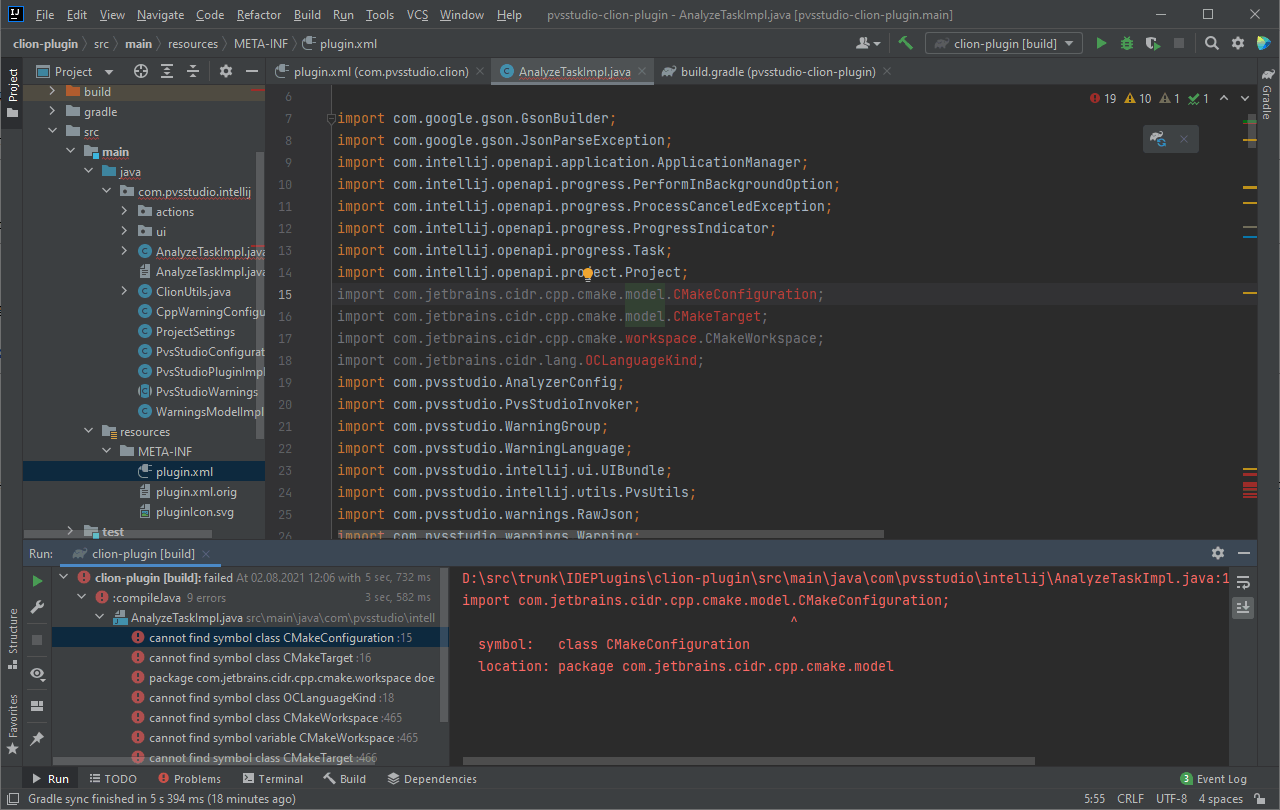This screenshot has height=810, width=1280.
Task: Change CRLF line separator in the status bar
Action: (1130, 799)
